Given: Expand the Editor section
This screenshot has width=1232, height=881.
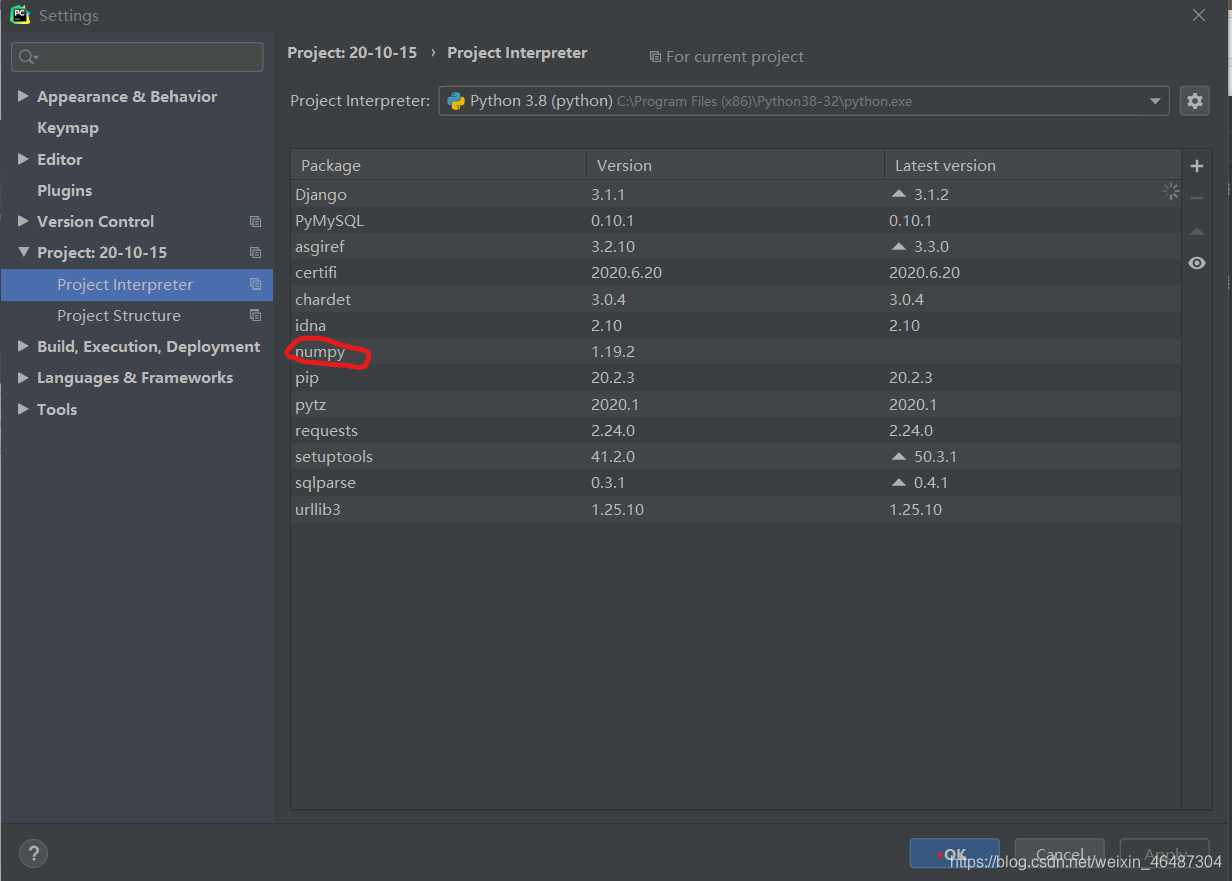Looking at the screenshot, I should click(23, 159).
